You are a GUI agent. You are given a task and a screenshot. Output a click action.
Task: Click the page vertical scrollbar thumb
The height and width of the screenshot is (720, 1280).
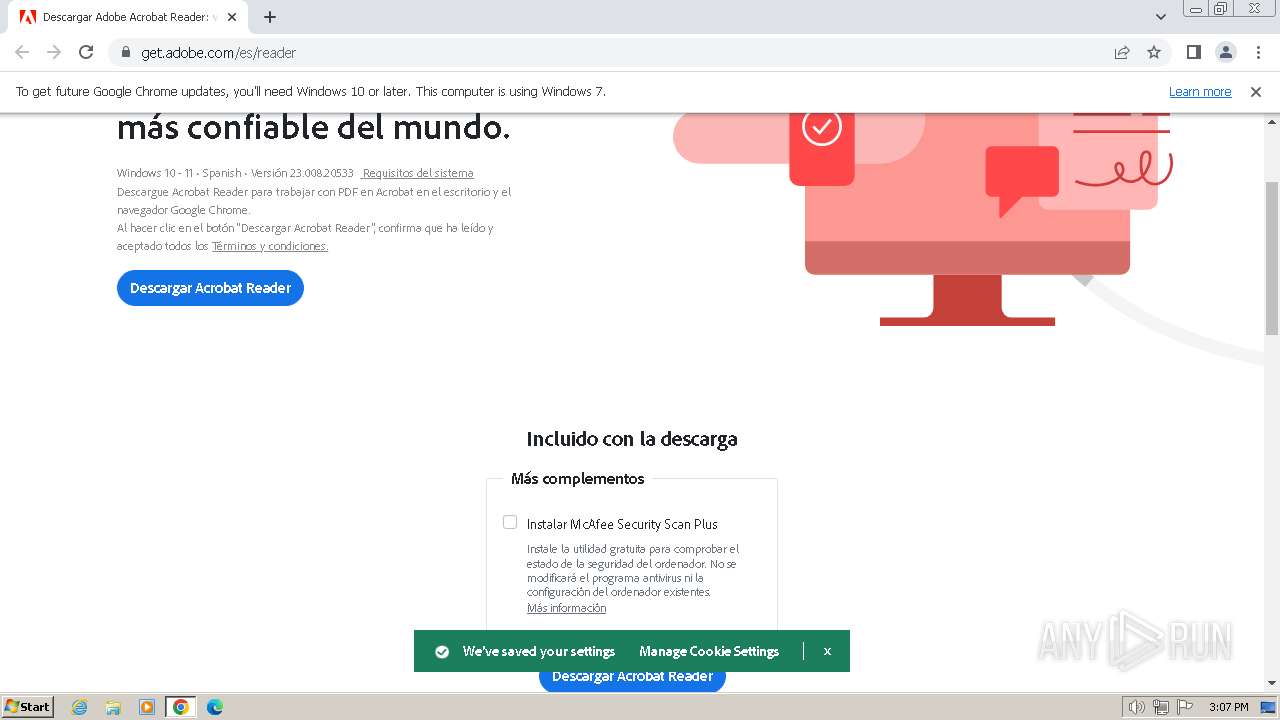click(1272, 259)
